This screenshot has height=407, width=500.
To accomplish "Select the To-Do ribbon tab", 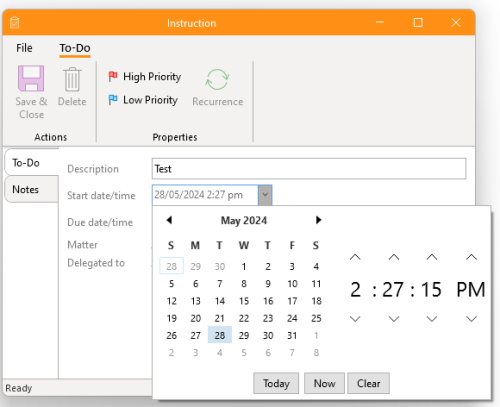I will click(75, 48).
